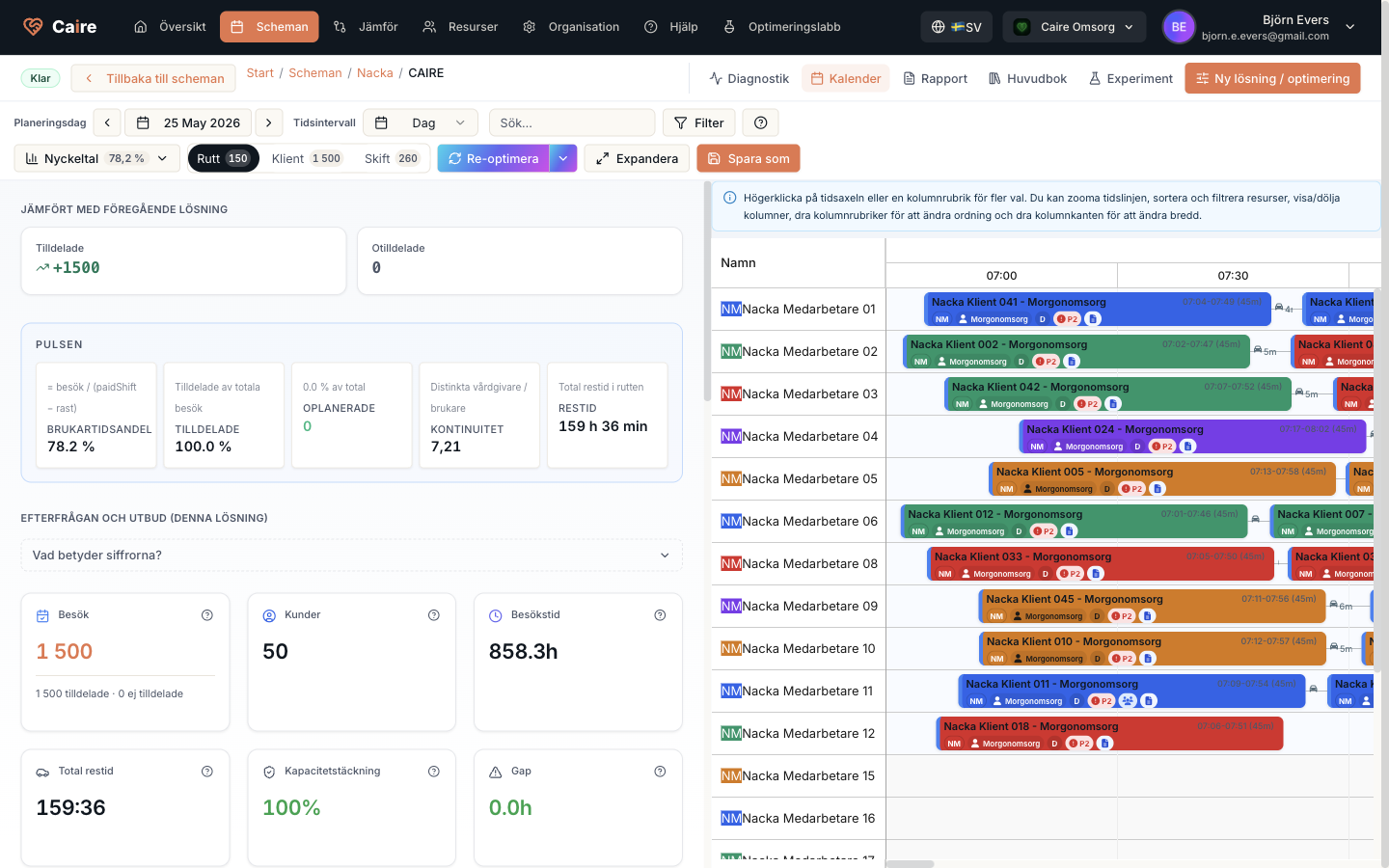Image resolution: width=1389 pixels, height=868 pixels.
Task: Go to previous planning day arrow
Action: (x=107, y=122)
